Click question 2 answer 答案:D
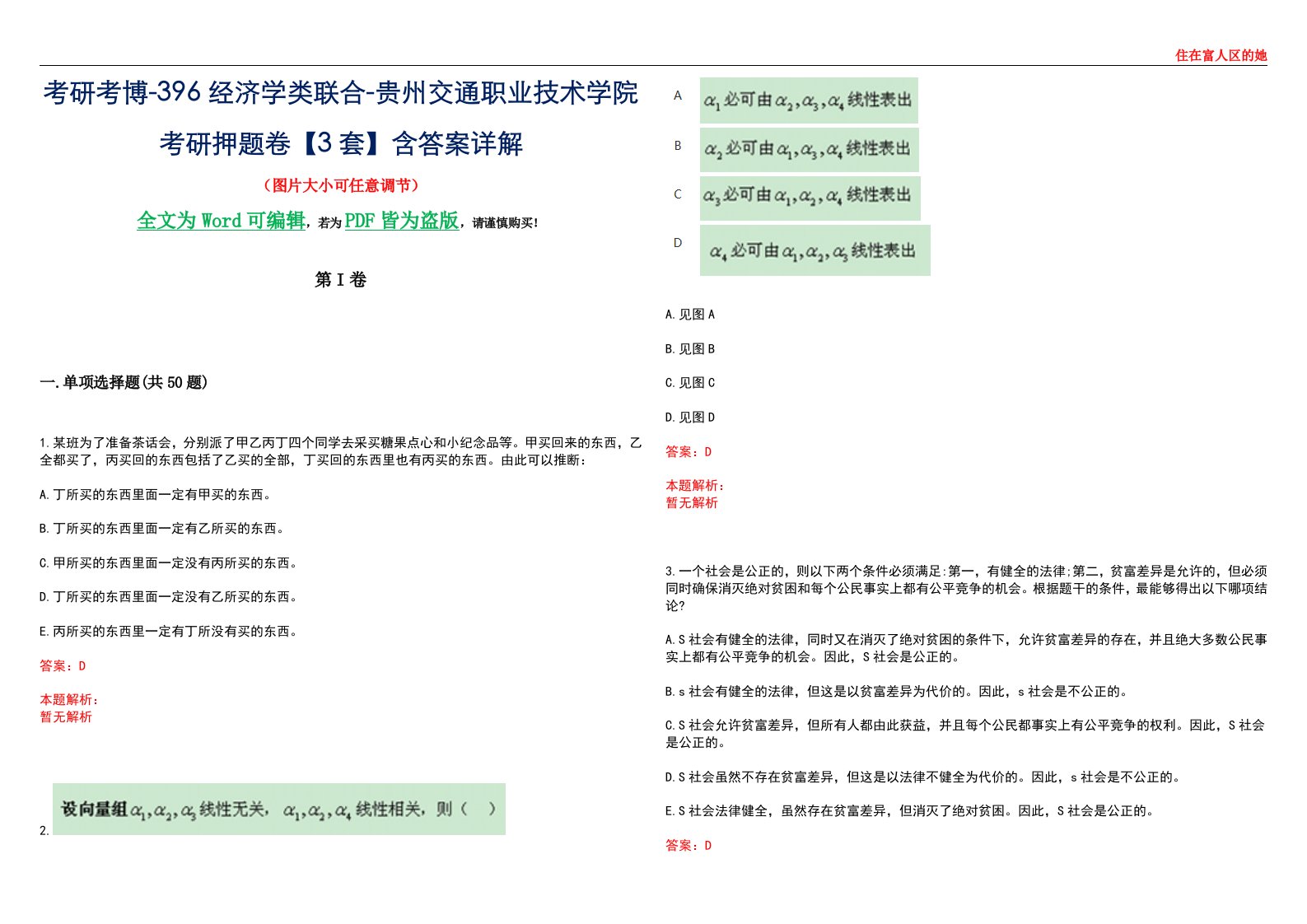1307x924 pixels. click(x=689, y=451)
